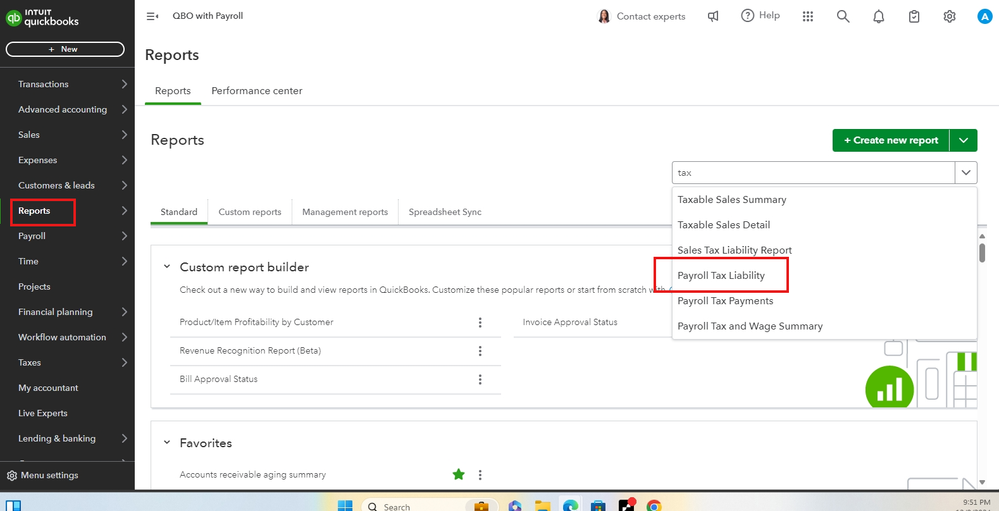The width and height of the screenshot is (999, 511).
Task: Choose Taxable Sales Summary from results
Action: click(731, 199)
